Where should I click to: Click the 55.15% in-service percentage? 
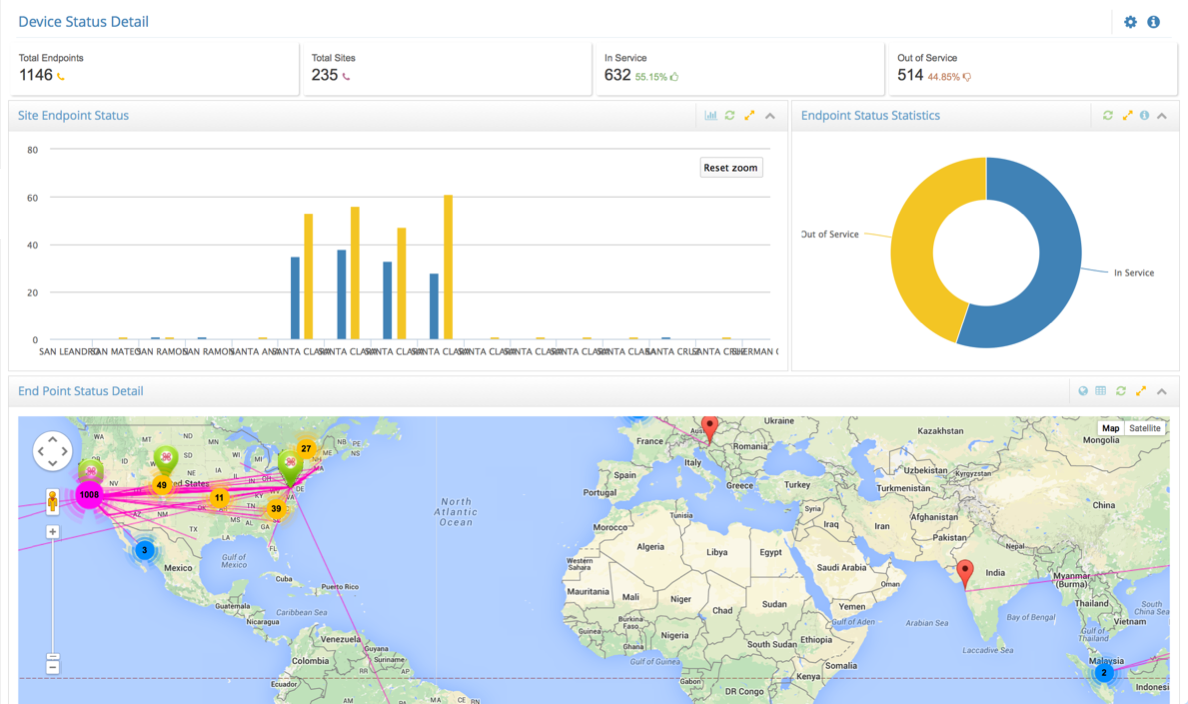(651, 77)
